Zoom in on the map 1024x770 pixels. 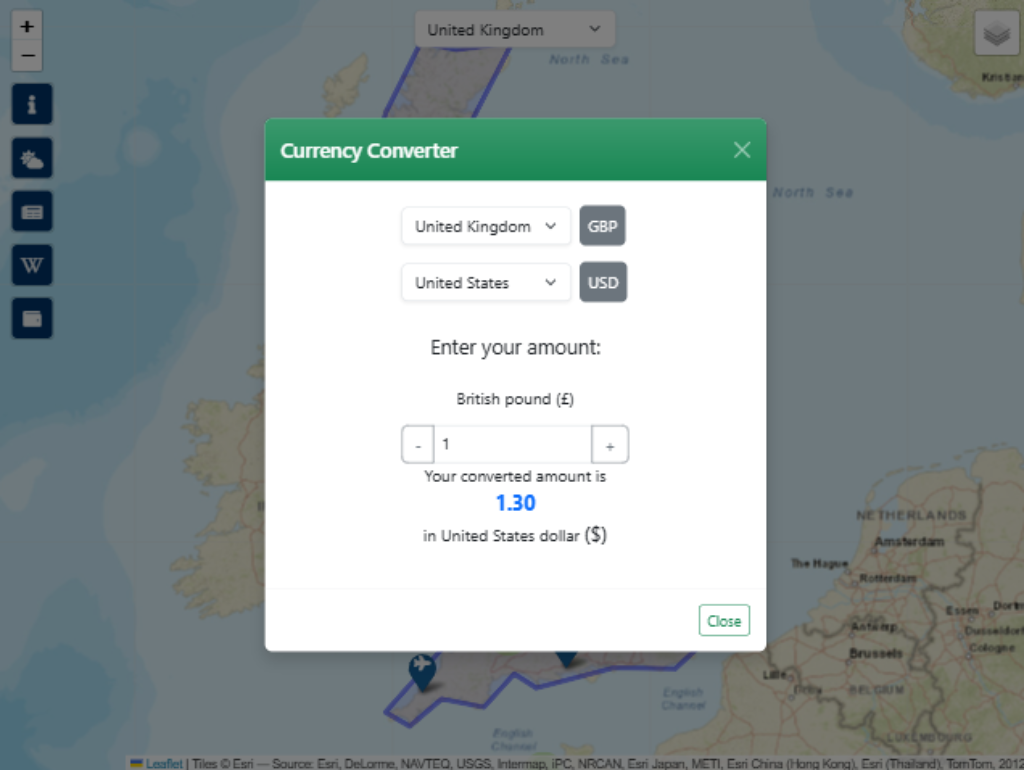[27, 26]
